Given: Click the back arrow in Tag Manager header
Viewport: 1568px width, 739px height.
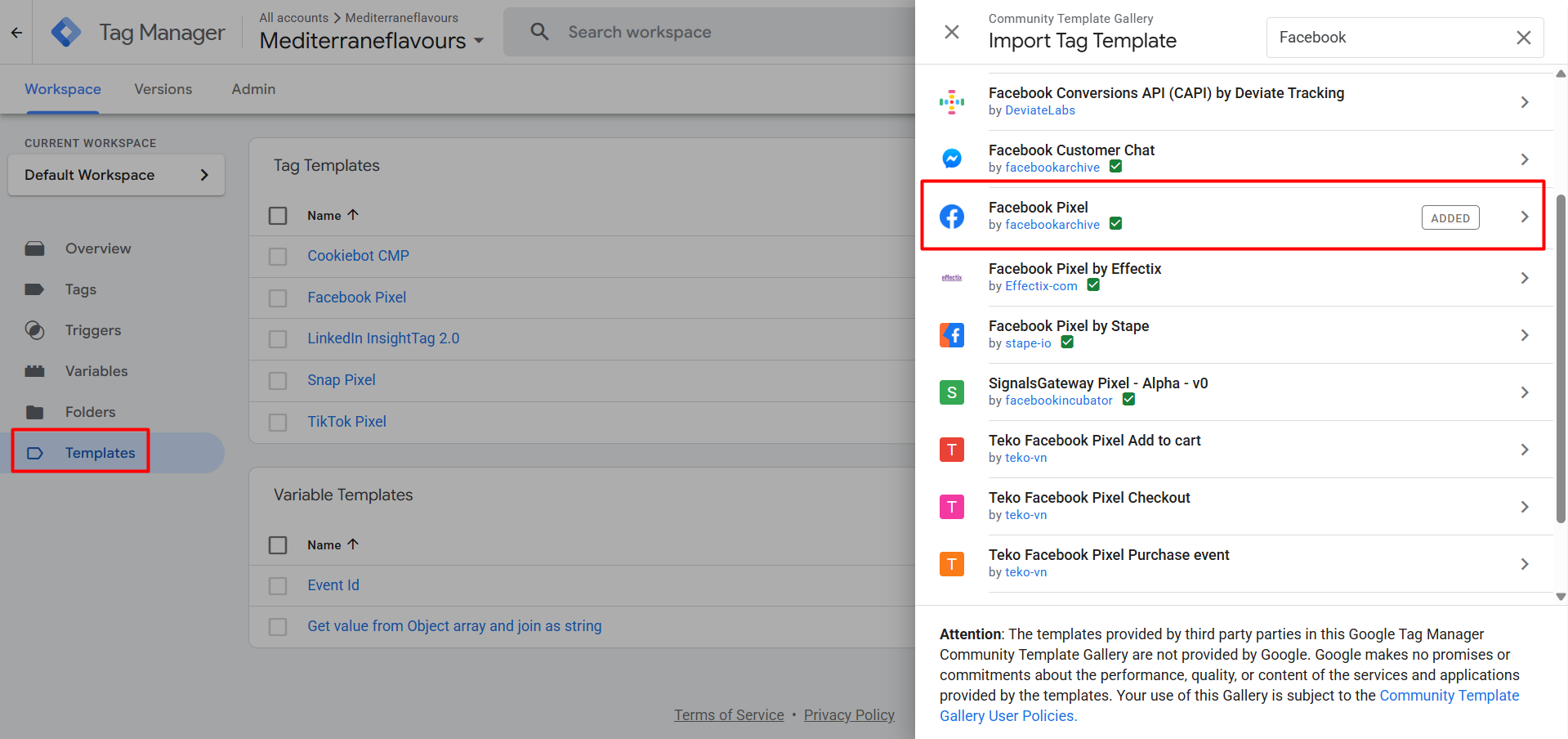Looking at the screenshot, I should [16, 33].
